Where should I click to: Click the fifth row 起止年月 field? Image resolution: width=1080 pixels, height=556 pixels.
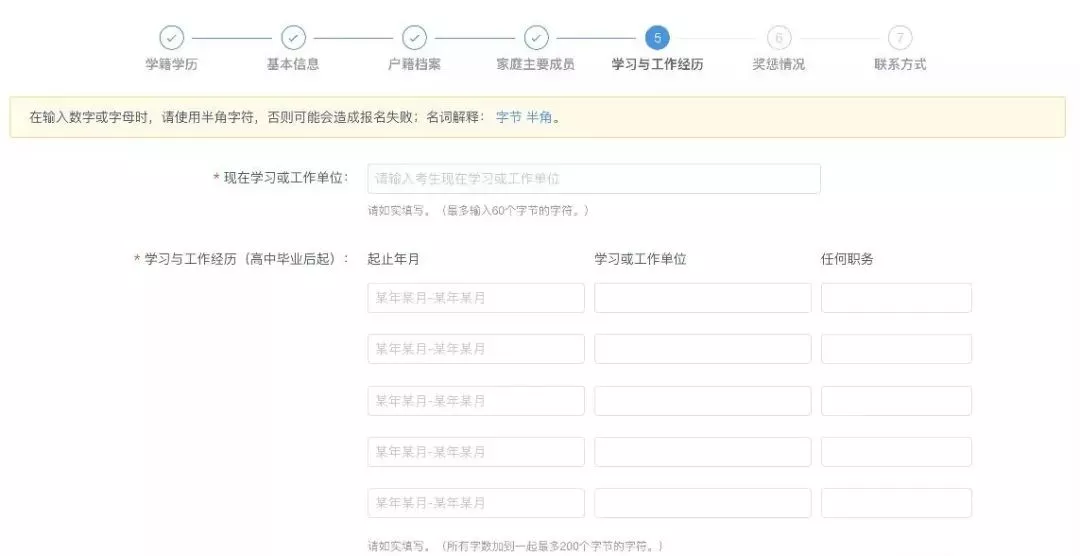(476, 503)
